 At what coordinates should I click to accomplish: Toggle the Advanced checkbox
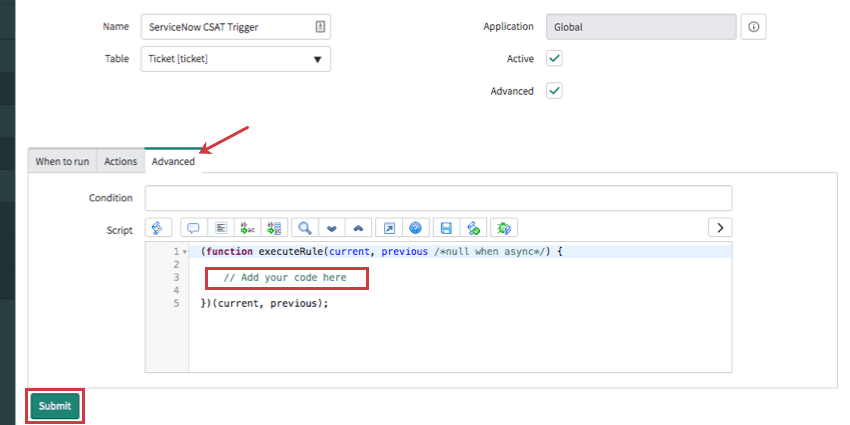(554, 91)
